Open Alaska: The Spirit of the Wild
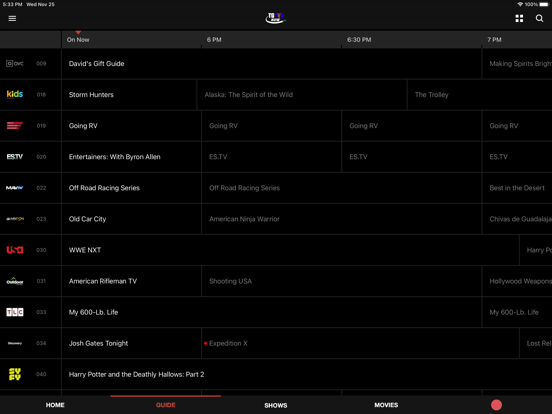The image size is (552, 414). pyautogui.click(x=302, y=95)
